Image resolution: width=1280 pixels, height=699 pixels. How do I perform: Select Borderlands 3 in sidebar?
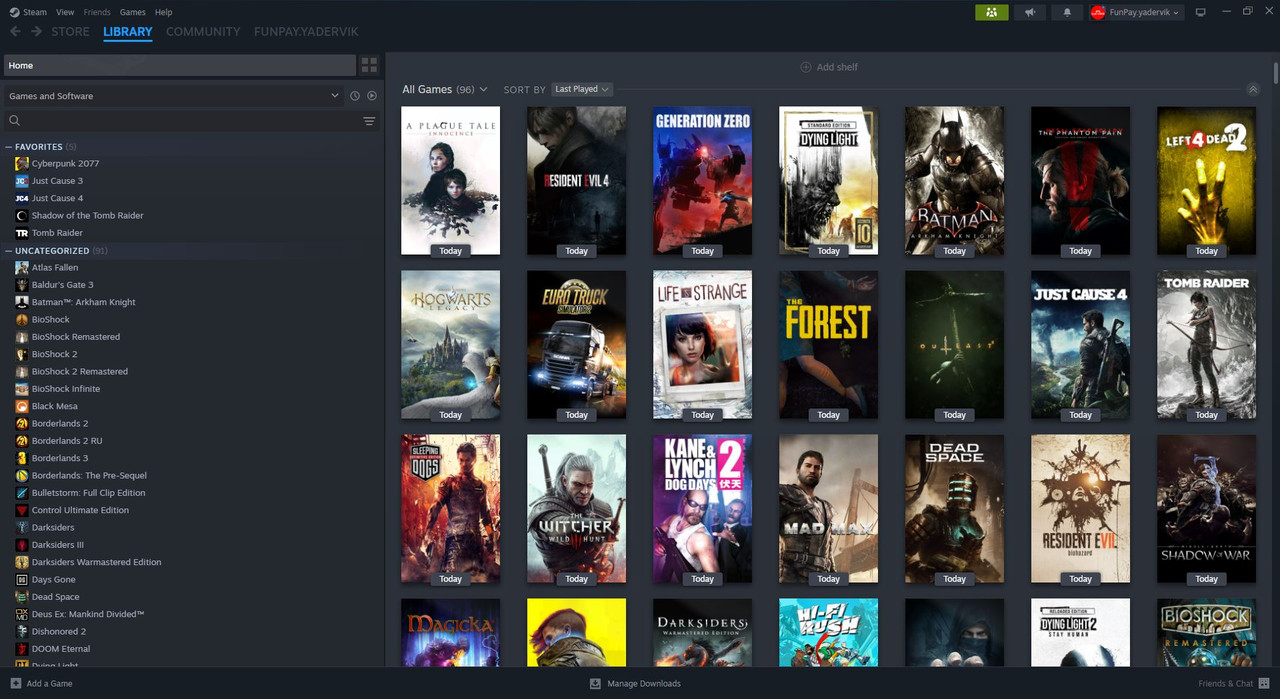(x=59, y=458)
